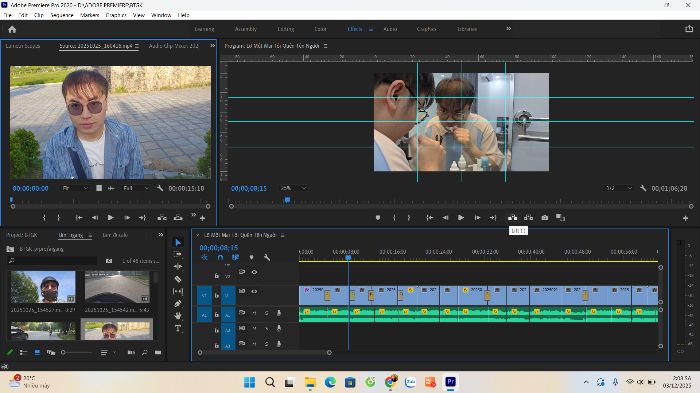
Task: Toggle Linked Selection in timeline
Action: pos(235,257)
